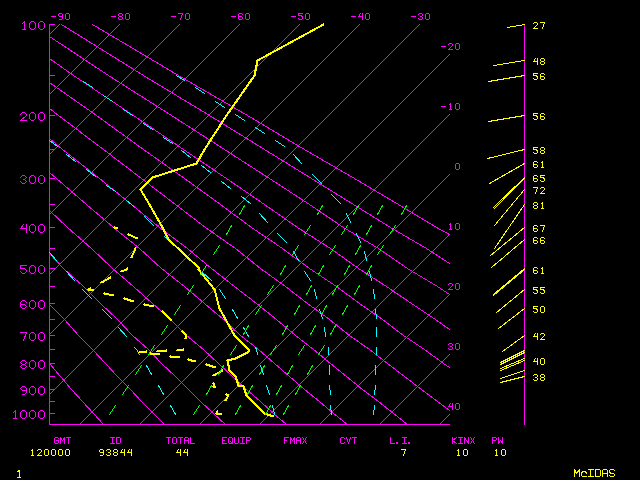This screenshot has height=480, width=640.
Task: Click the 700 pressure level label
Action: pos(33,336)
